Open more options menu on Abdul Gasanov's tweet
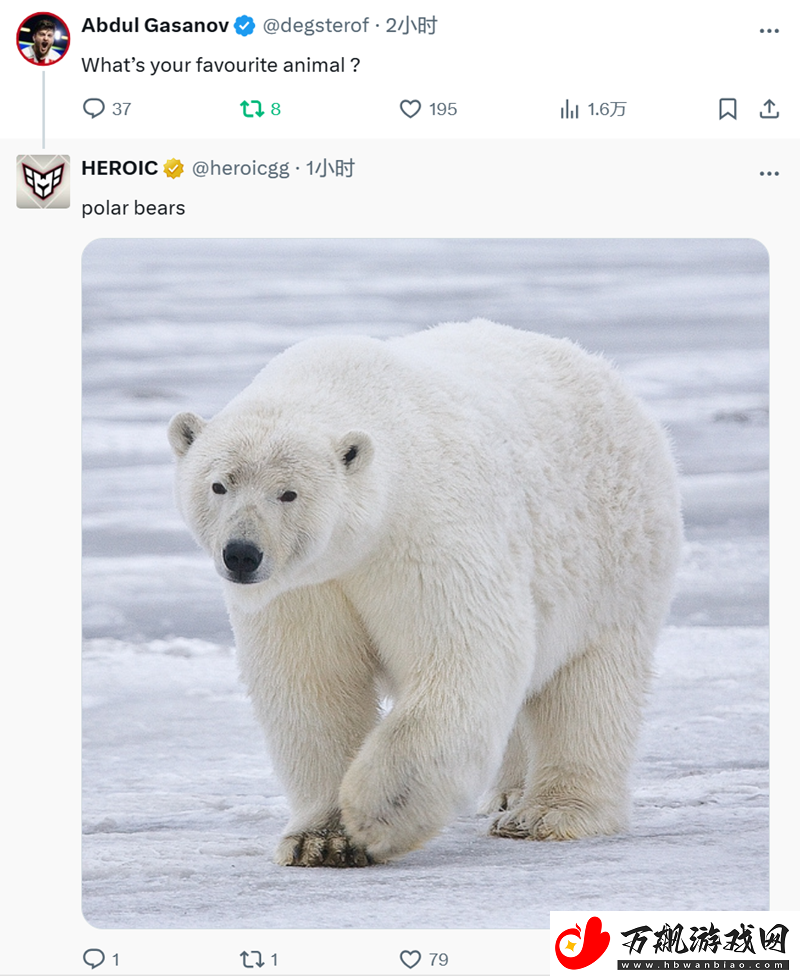This screenshot has height=976, width=800. [x=769, y=30]
